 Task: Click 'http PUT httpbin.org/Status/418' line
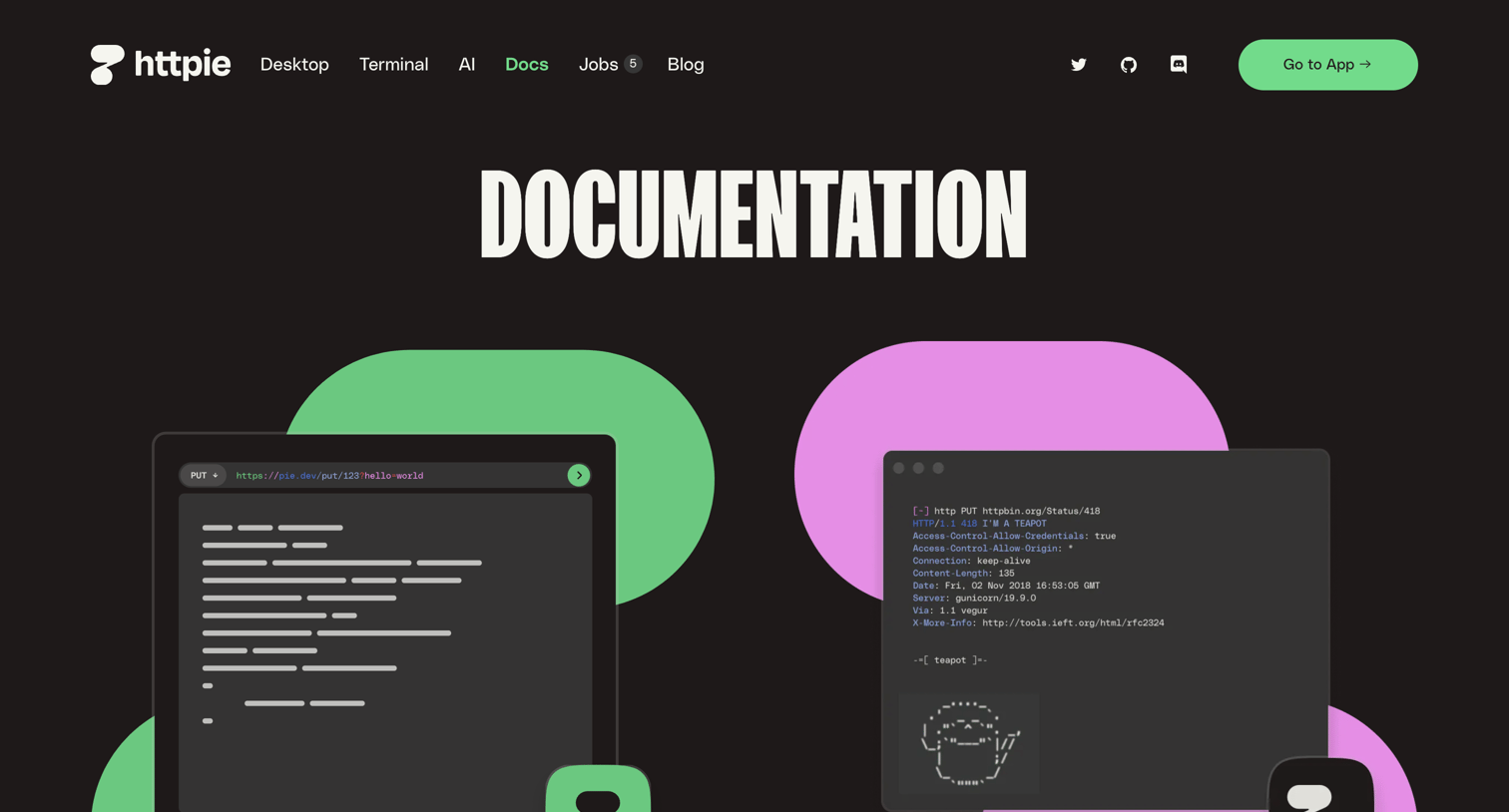1006,511
